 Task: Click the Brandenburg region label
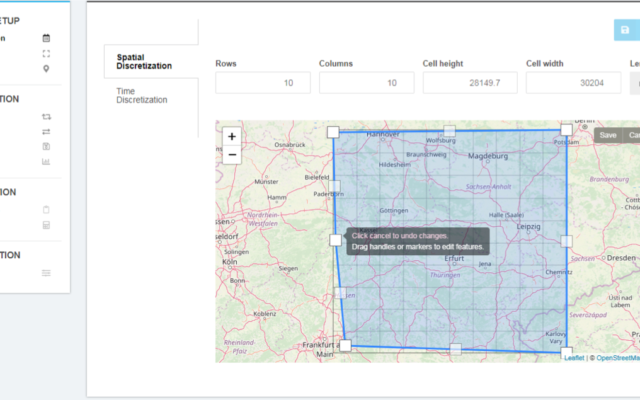pyautogui.click(x=609, y=179)
